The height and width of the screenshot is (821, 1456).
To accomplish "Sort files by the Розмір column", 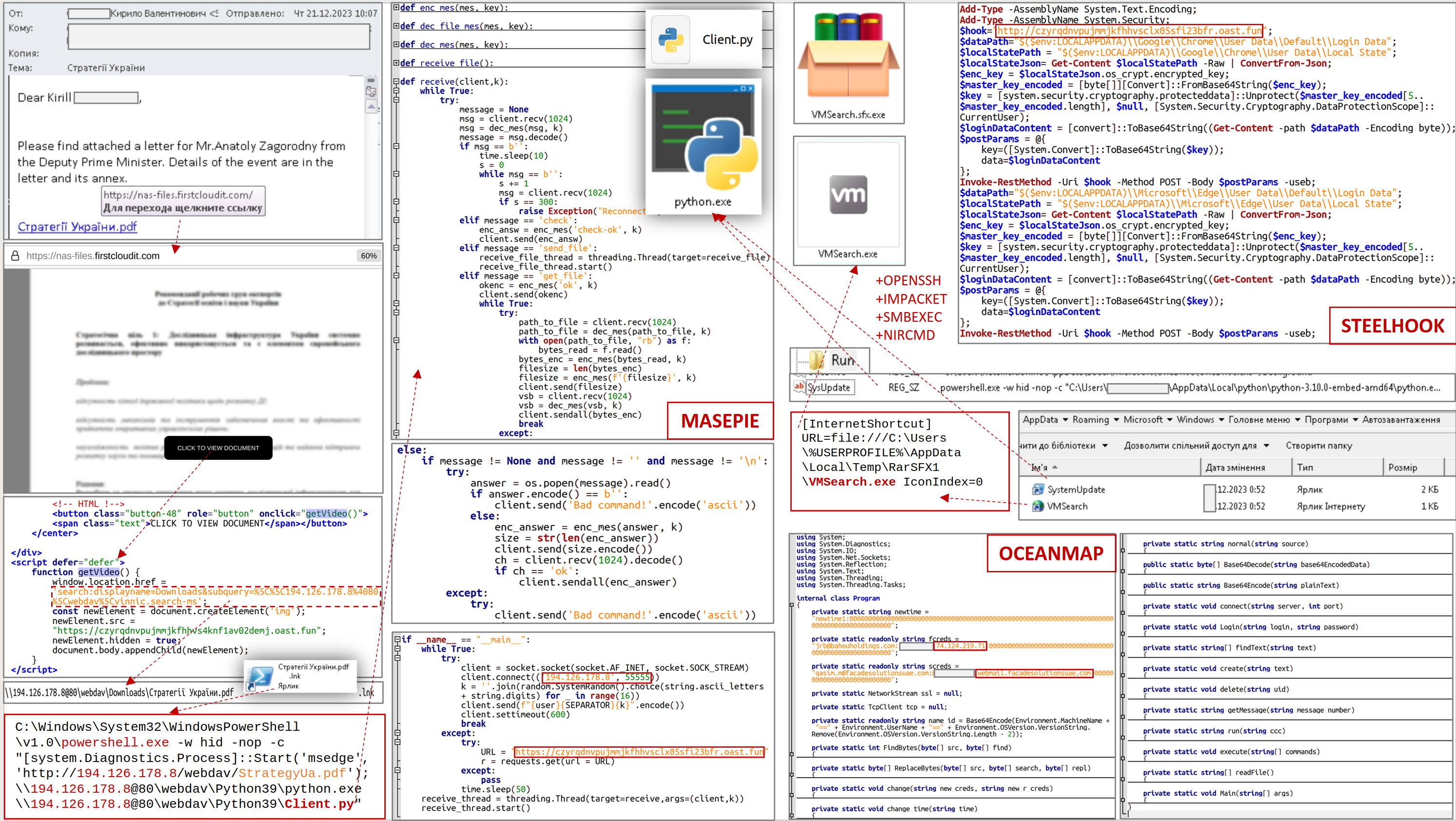I will 1402,467.
